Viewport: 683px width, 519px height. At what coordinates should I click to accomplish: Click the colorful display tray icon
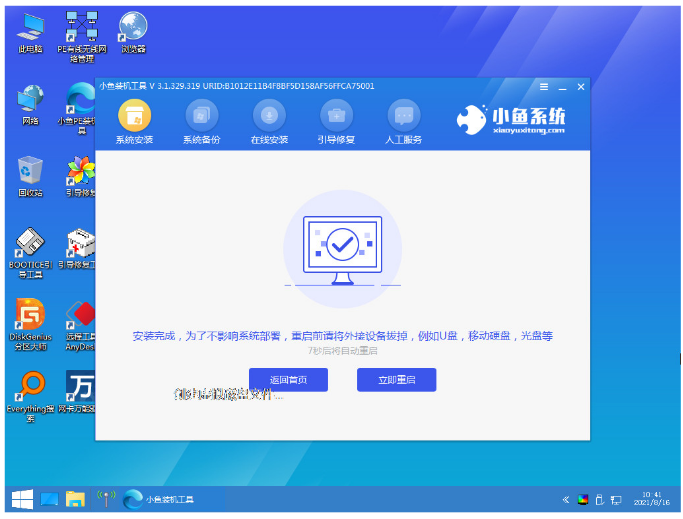(583, 500)
